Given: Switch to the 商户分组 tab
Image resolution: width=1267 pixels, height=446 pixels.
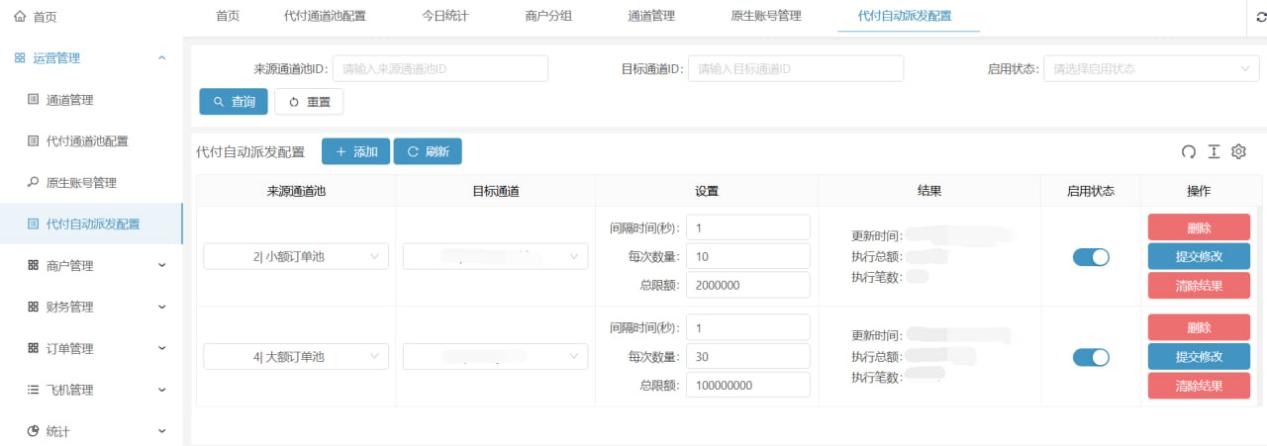Looking at the screenshot, I should tap(548, 16).
